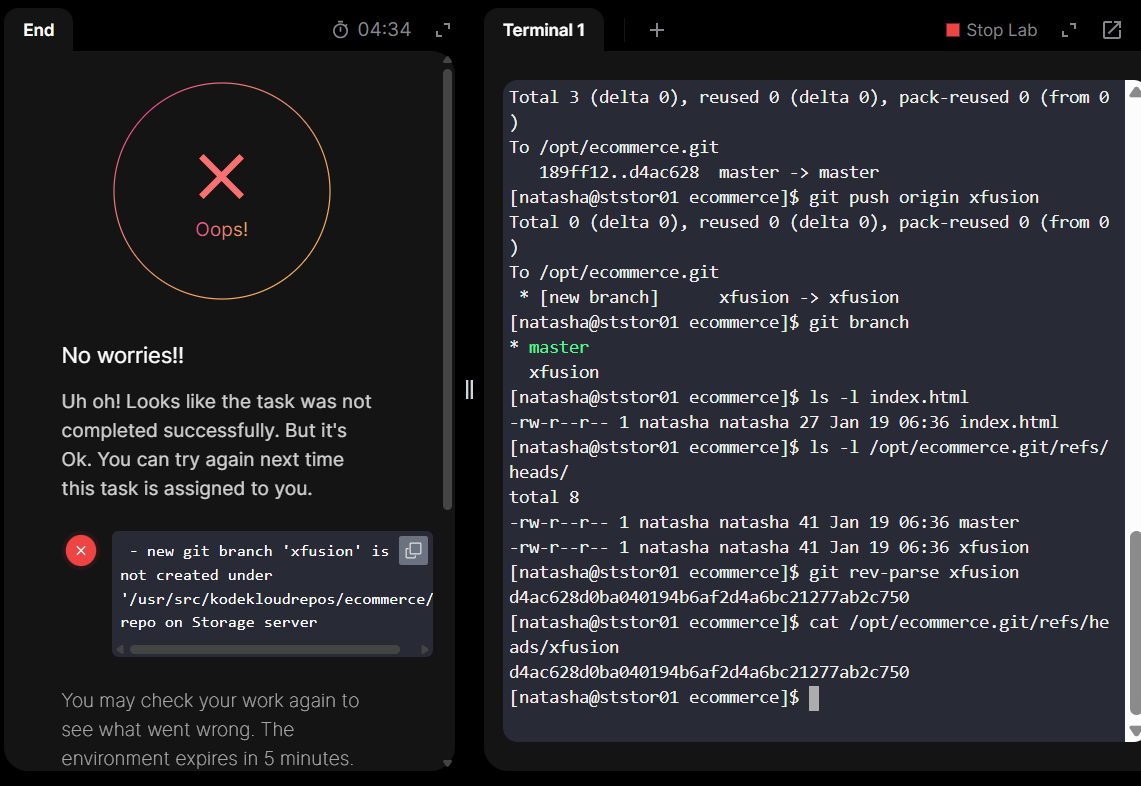The width and height of the screenshot is (1141, 786).
Task: Click the left panel vertical scrollbar
Action: 447,288
